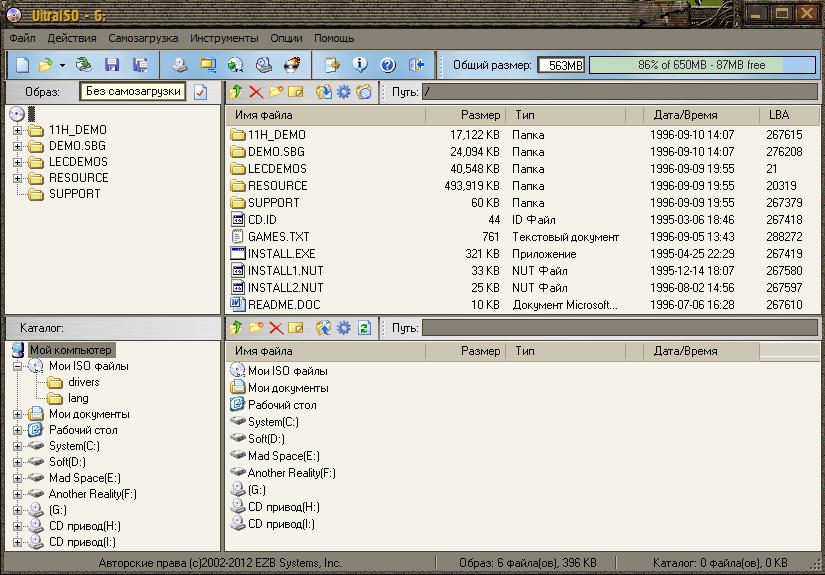Expand the System(C:) drive node
The image size is (825, 575).
click(18, 446)
